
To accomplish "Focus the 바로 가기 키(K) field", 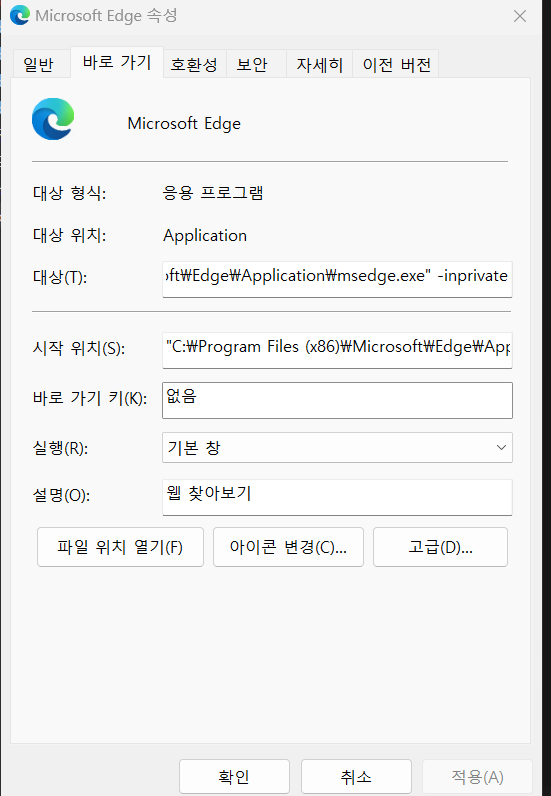I will click(x=337, y=401).
